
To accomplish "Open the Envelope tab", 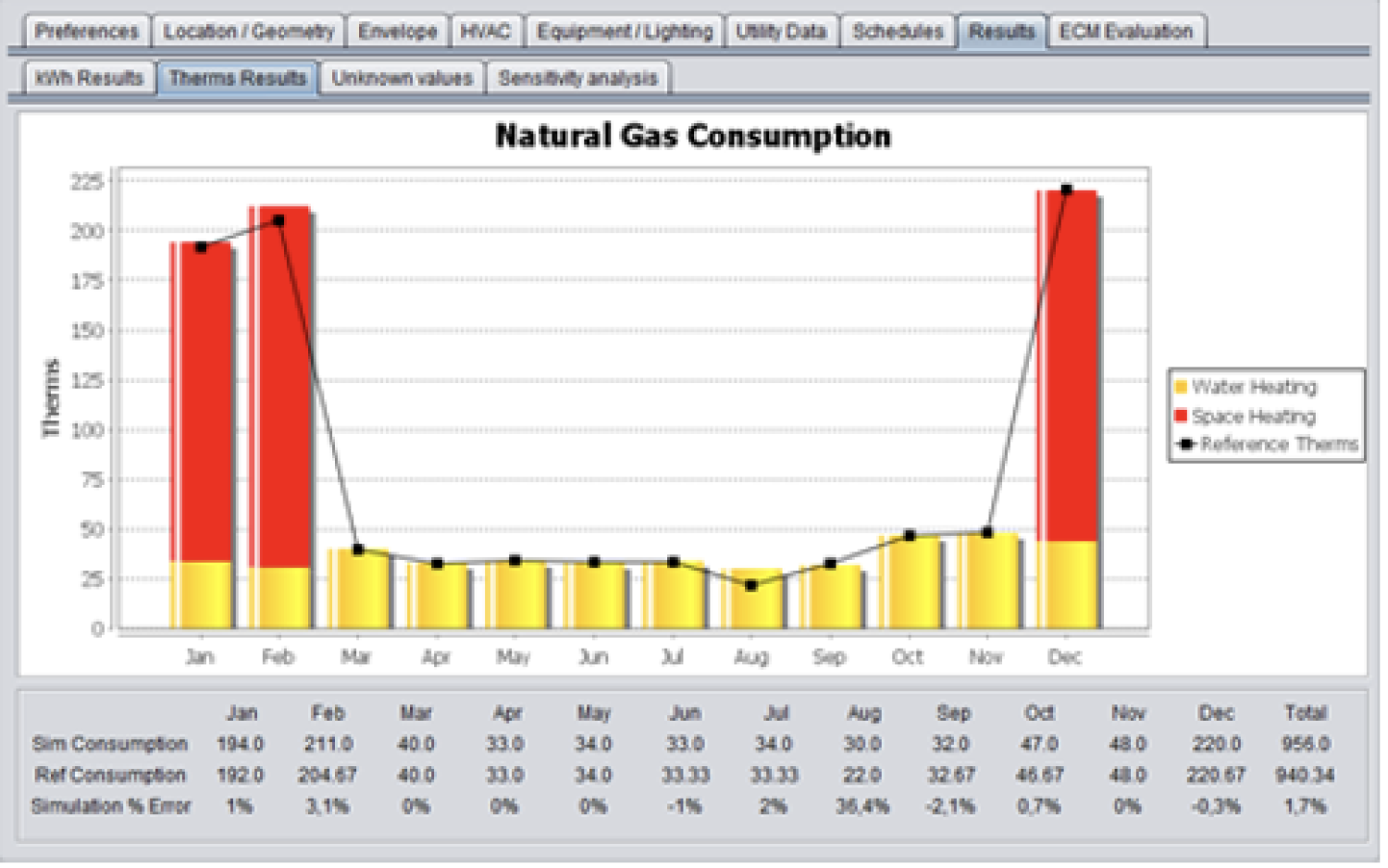I will 397,31.
